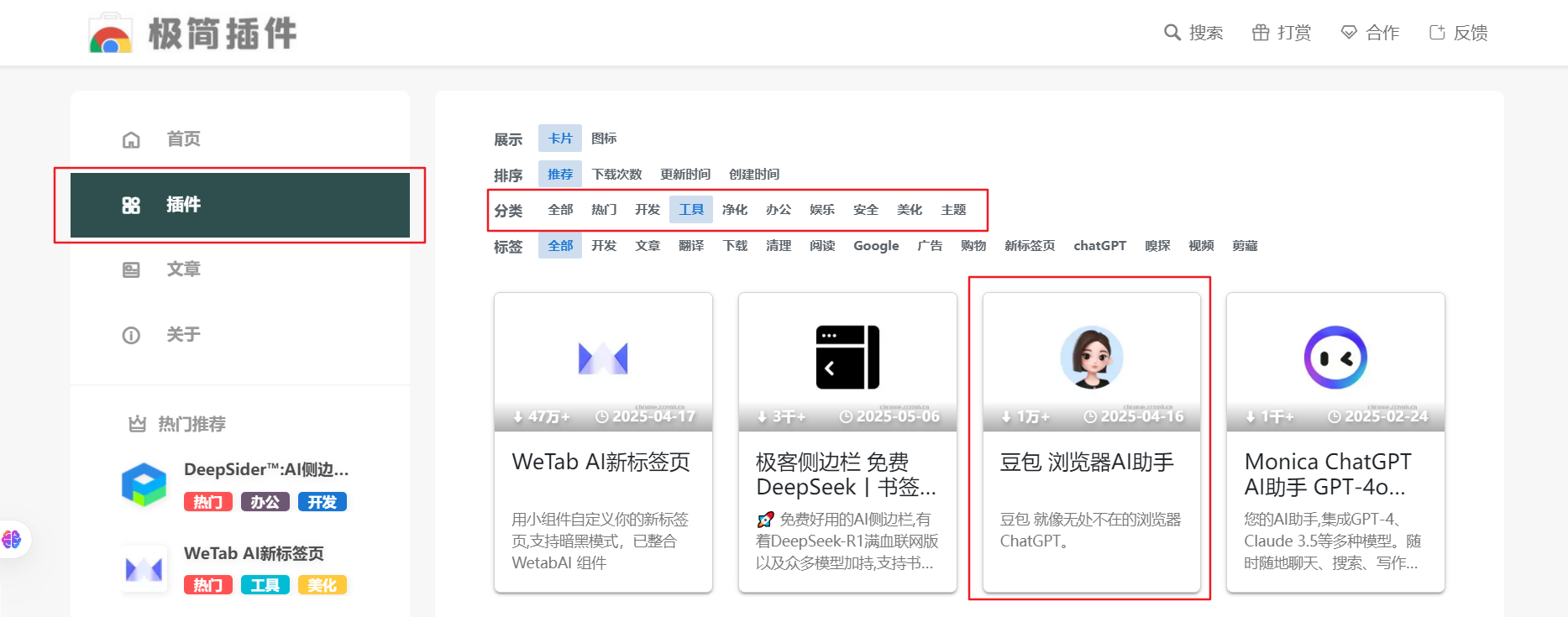
Task: Filter tags by 新标签页
Action: click(x=1030, y=246)
